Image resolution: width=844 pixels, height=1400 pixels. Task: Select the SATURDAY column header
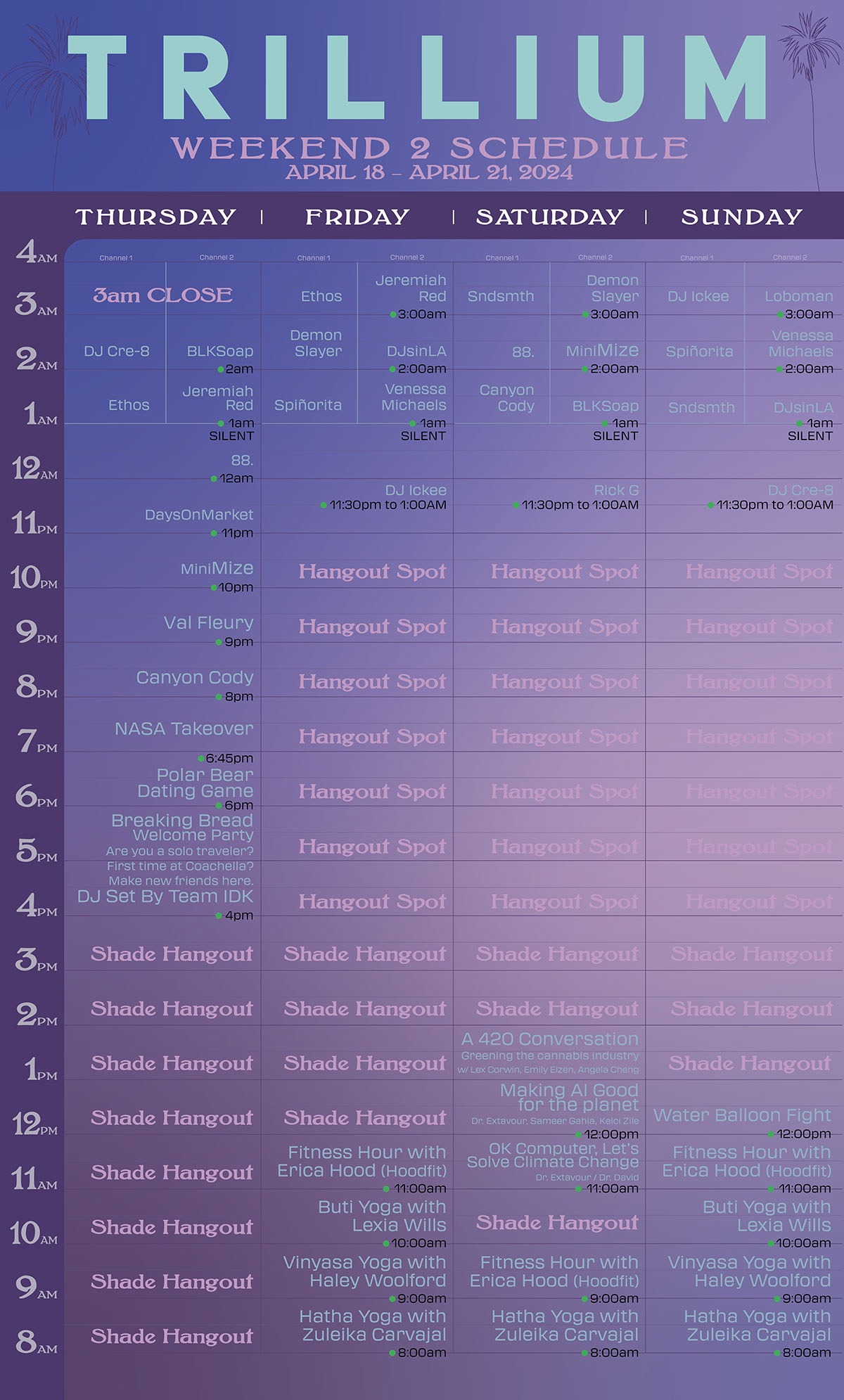(x=549, y=217)
